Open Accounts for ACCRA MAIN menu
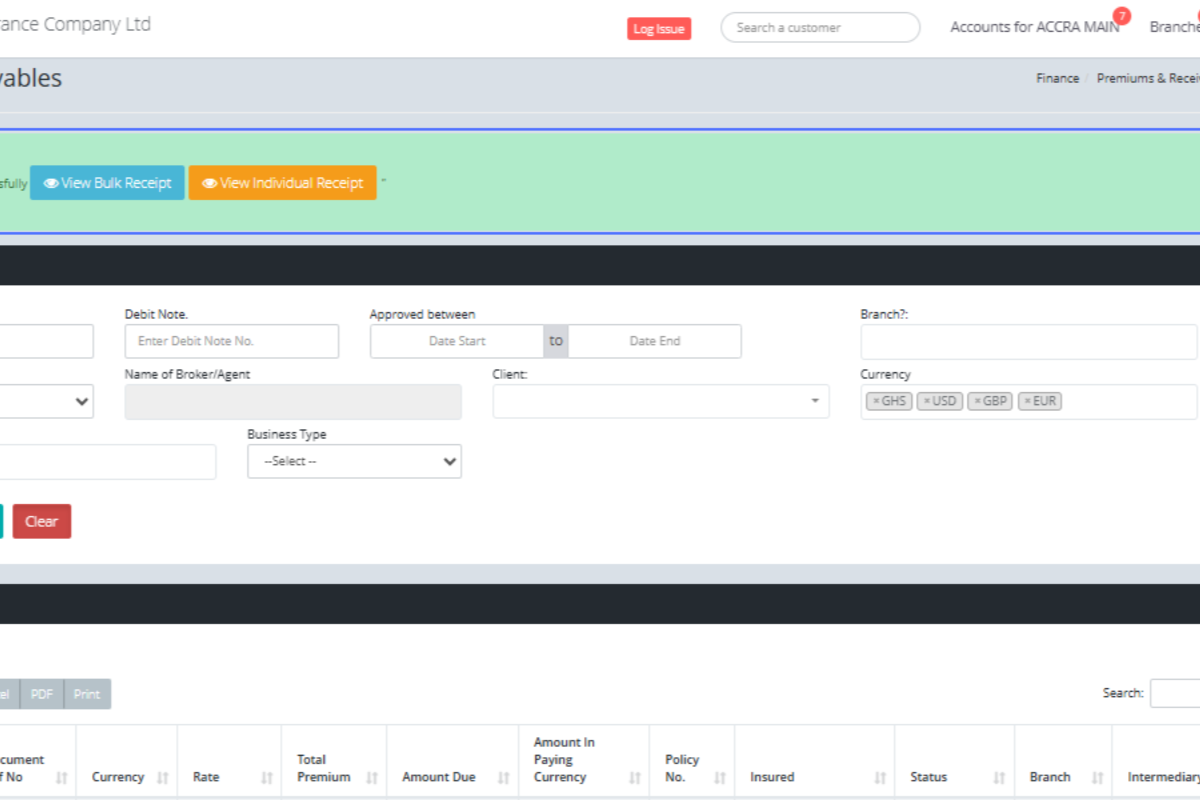The image size is (1200, 800). coord(1034,27)
